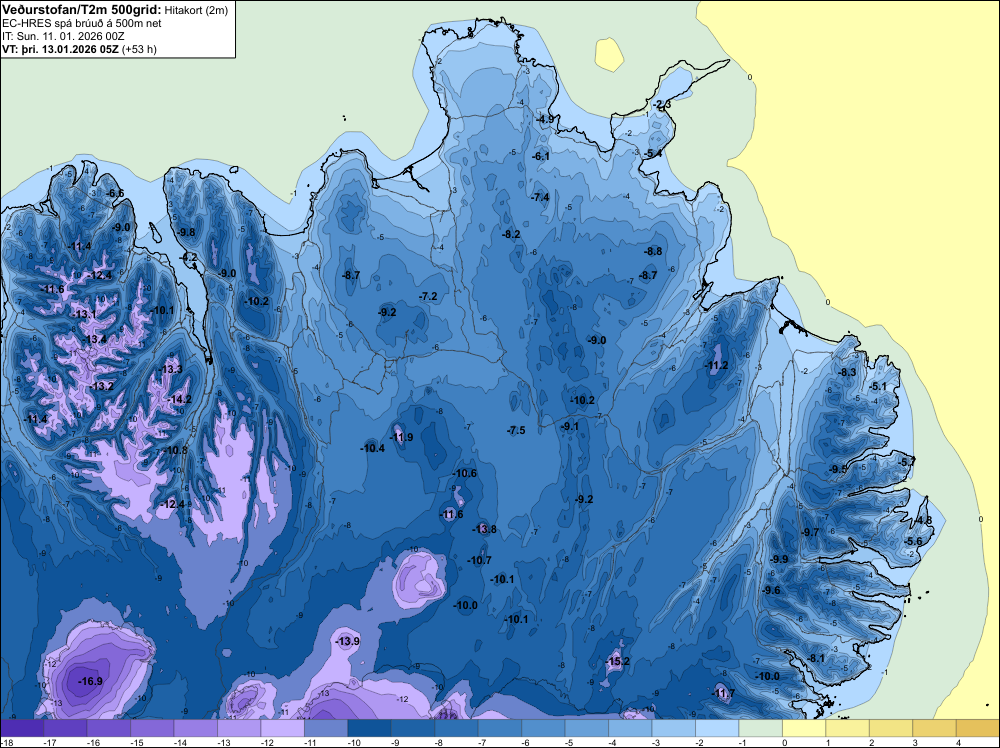Select the yellow legend swatch labeled 0
The width and height of the screenshot is (1000, 748).
click(804, 728)
